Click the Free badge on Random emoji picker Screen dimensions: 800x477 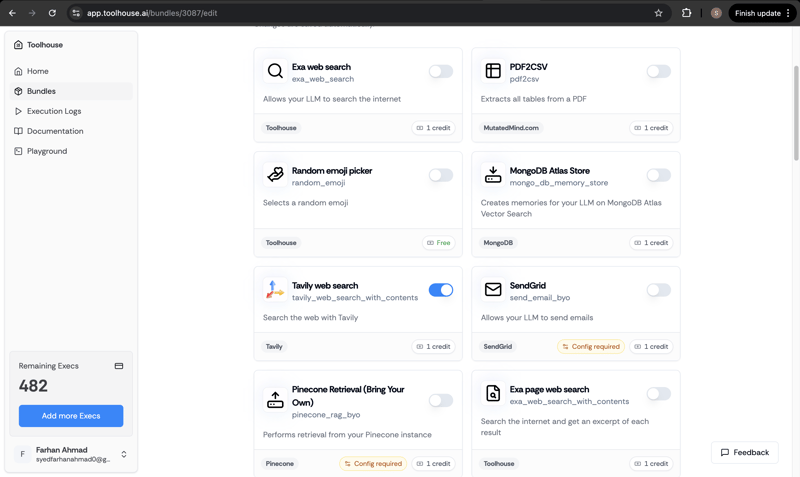[439, 243]
